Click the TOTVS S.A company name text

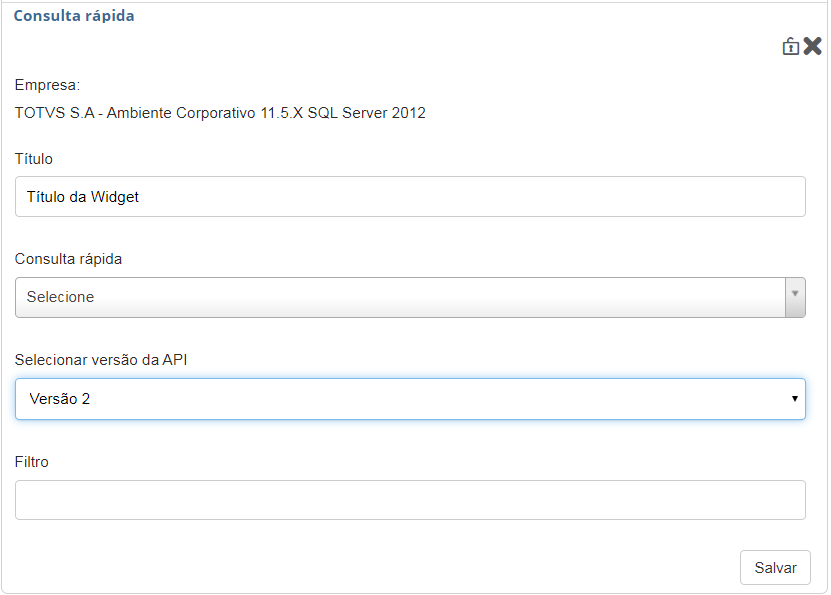point(220,113)
